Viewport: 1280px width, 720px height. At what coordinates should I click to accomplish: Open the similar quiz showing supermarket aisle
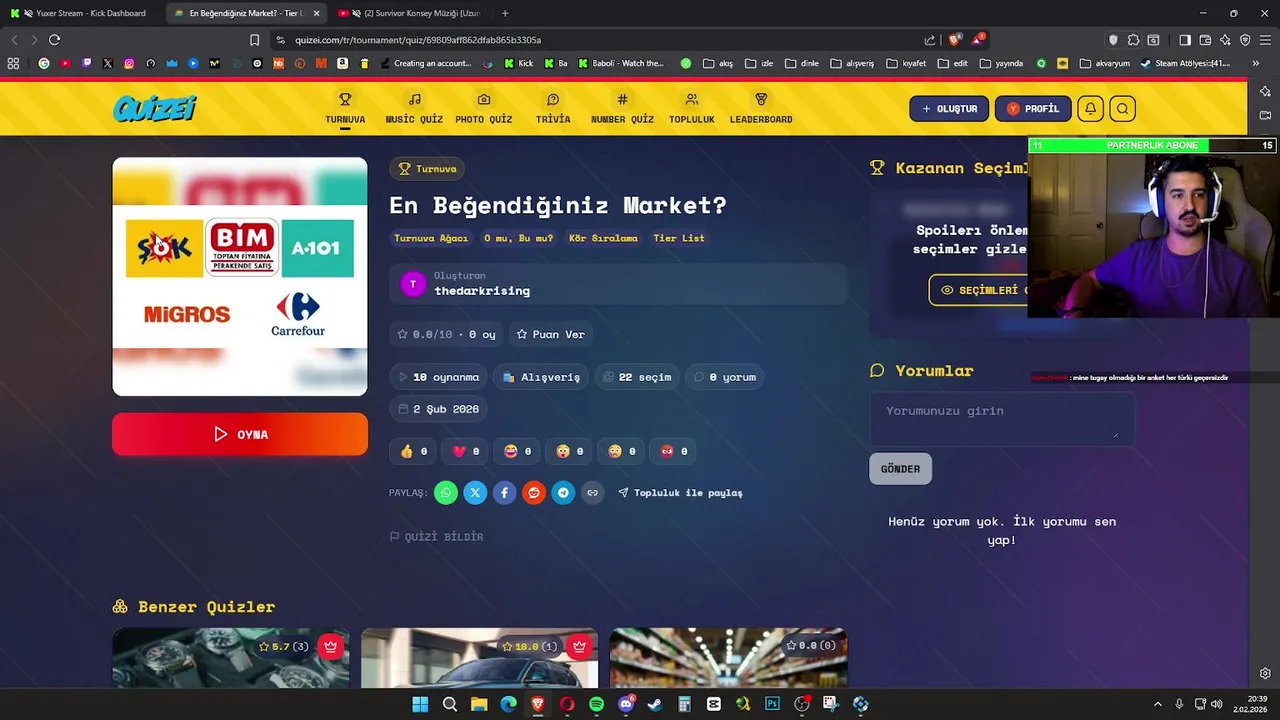coord(729,658)
